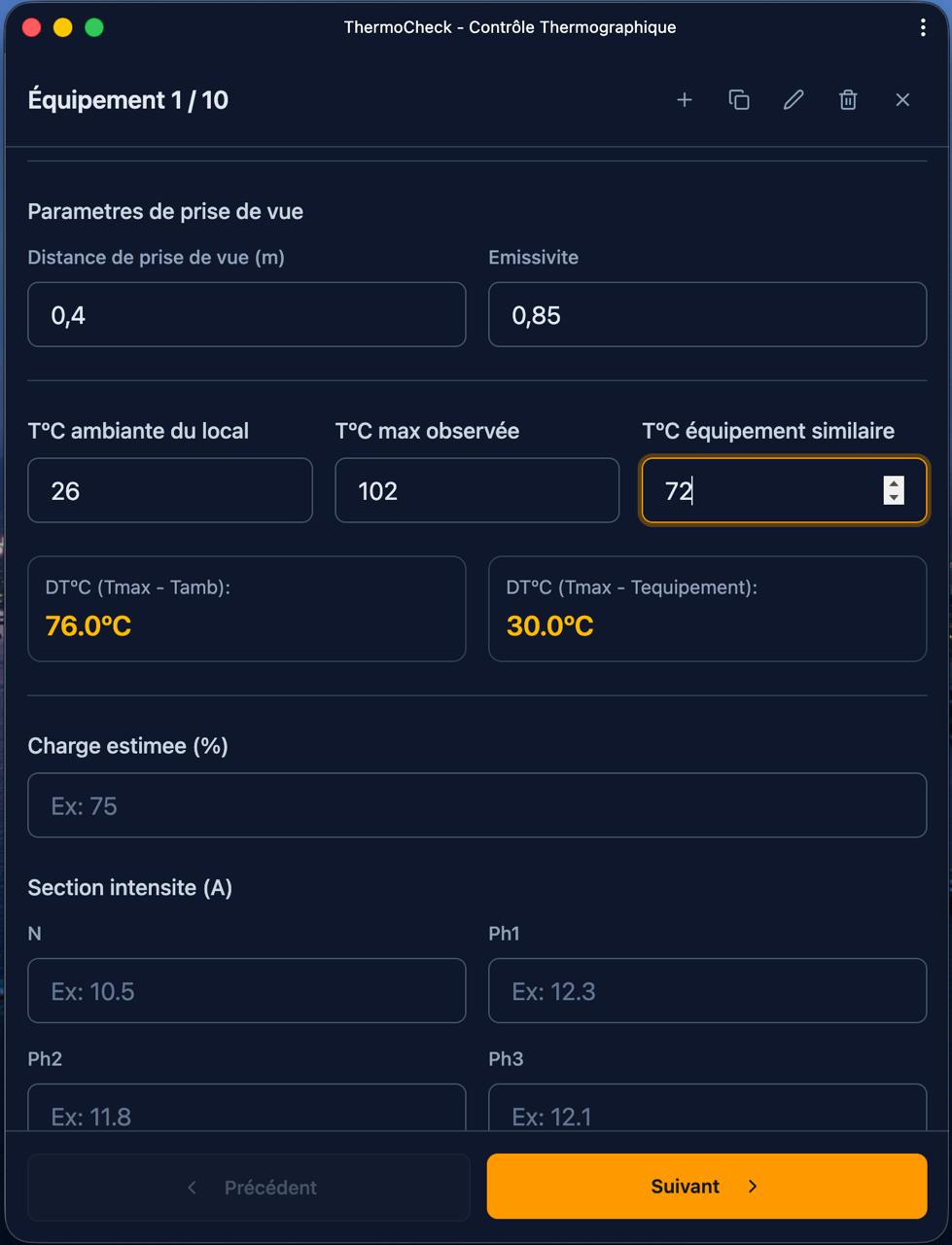The image size is (952, 1245).
Task: Open the three-dot options menu
Action: [x=923, y=26]
